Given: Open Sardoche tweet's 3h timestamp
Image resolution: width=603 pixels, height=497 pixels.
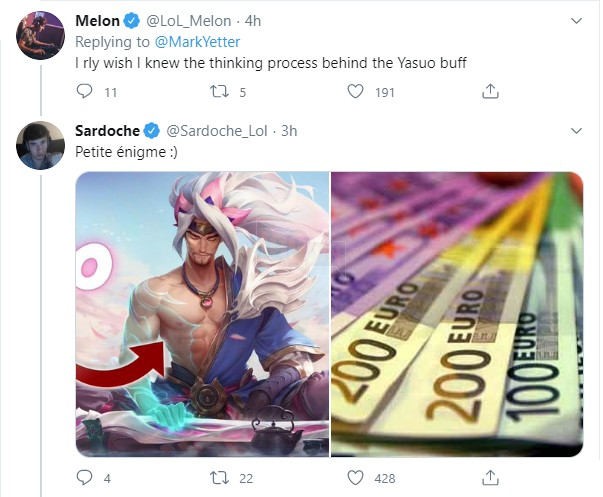Looking at the screenshot, I should pos(289,131).
